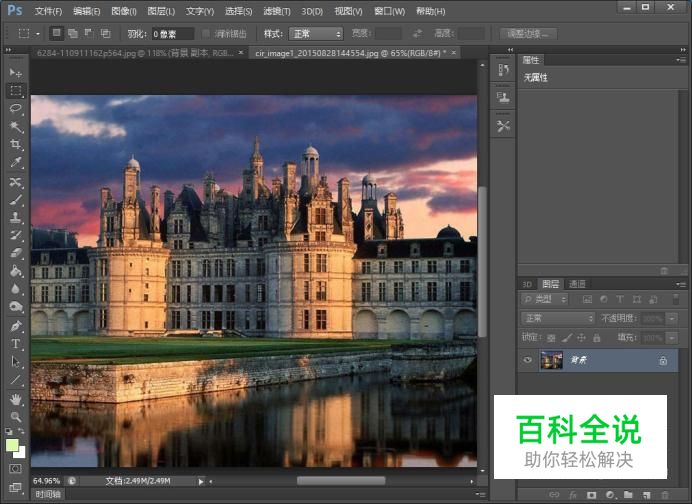Select the Lasso tool

pos(15,108)
